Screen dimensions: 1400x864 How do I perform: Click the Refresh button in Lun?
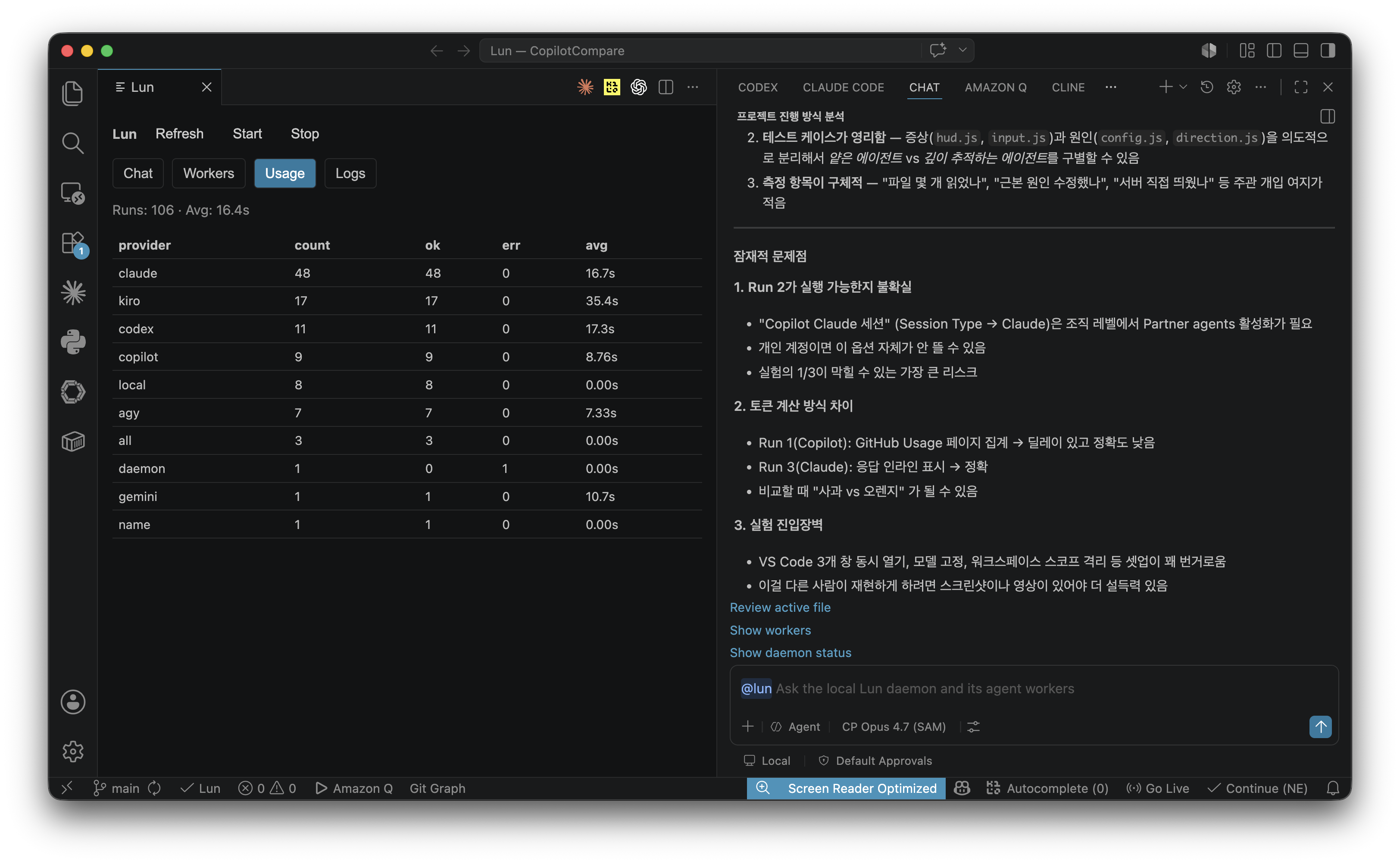tap(179, 134)
